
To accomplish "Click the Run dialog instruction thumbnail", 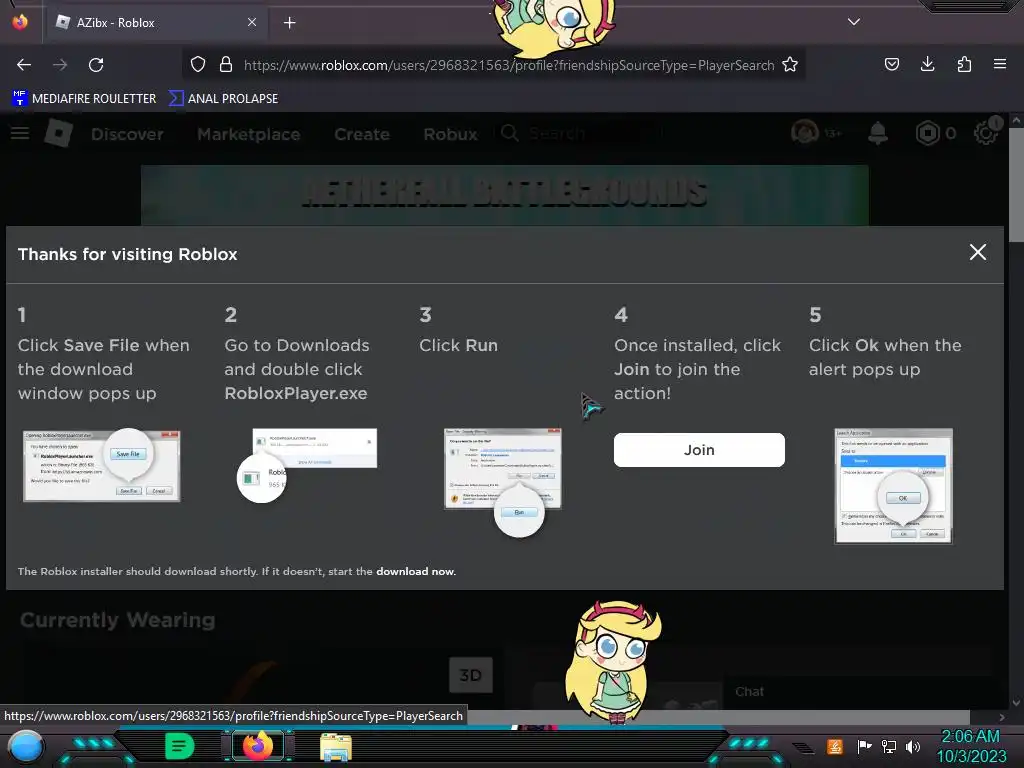I will point(502,482).
